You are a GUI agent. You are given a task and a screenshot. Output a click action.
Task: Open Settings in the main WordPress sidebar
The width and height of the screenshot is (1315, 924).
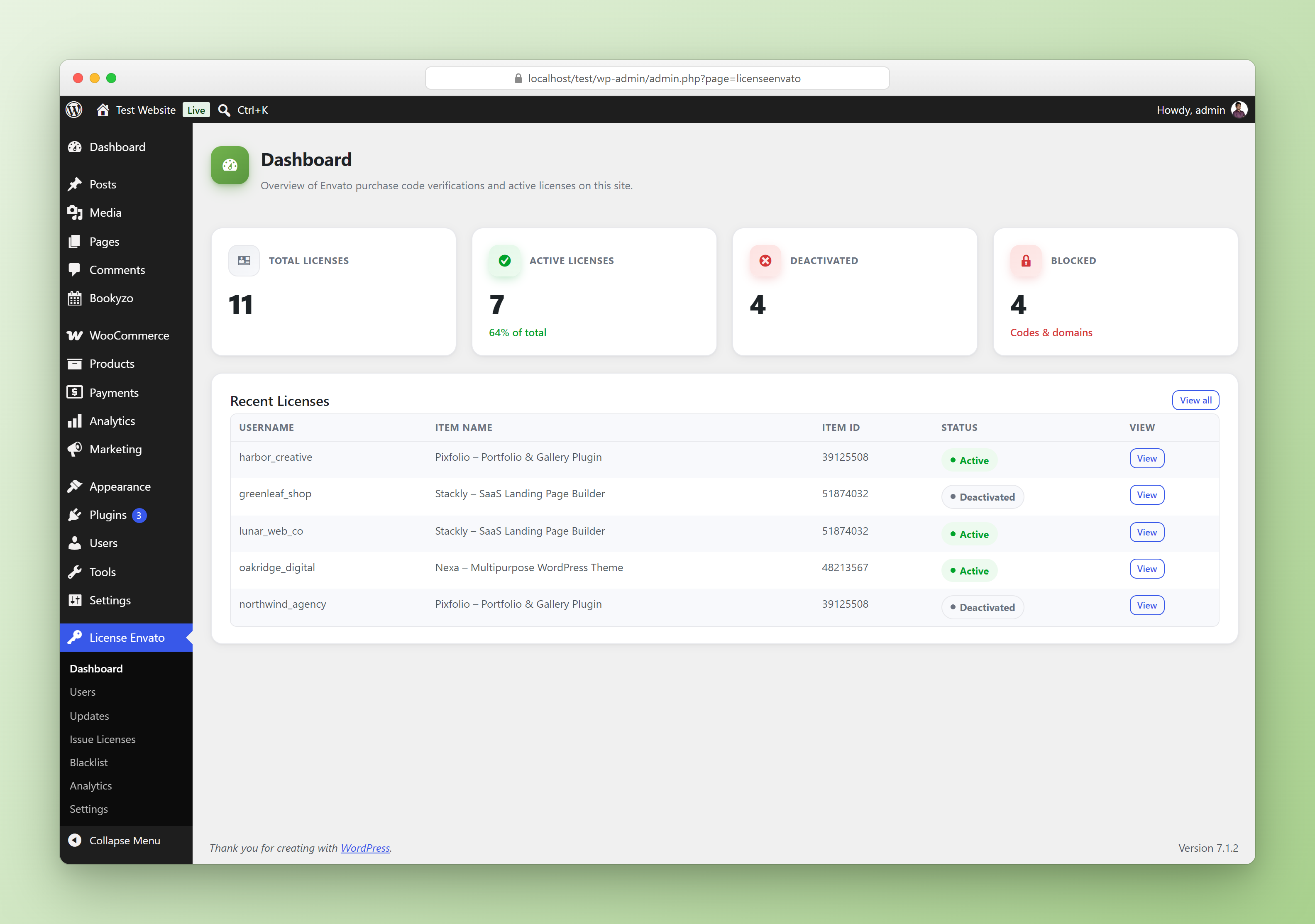tap(126, 600)
